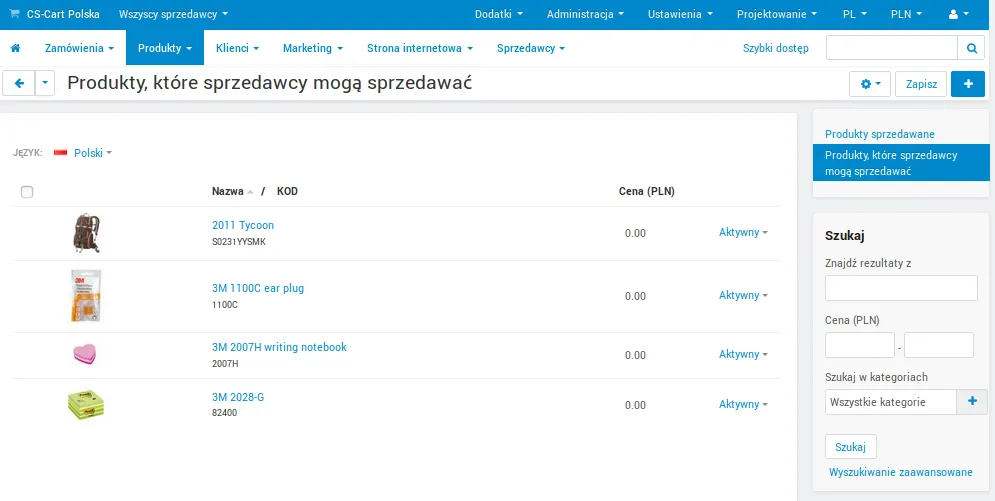
Task: Open the user account icon menu
Action: [959, 14]
